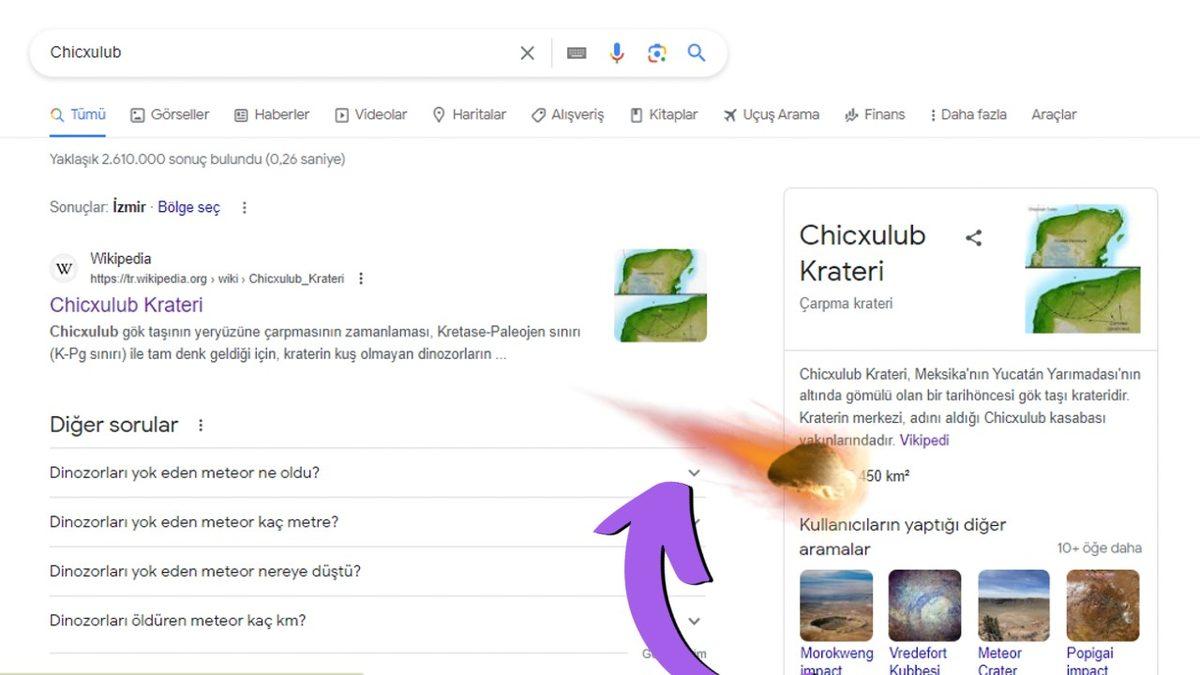Click the Vikipedi source link in the panel
1200x675 pixels.
point(923,439)
